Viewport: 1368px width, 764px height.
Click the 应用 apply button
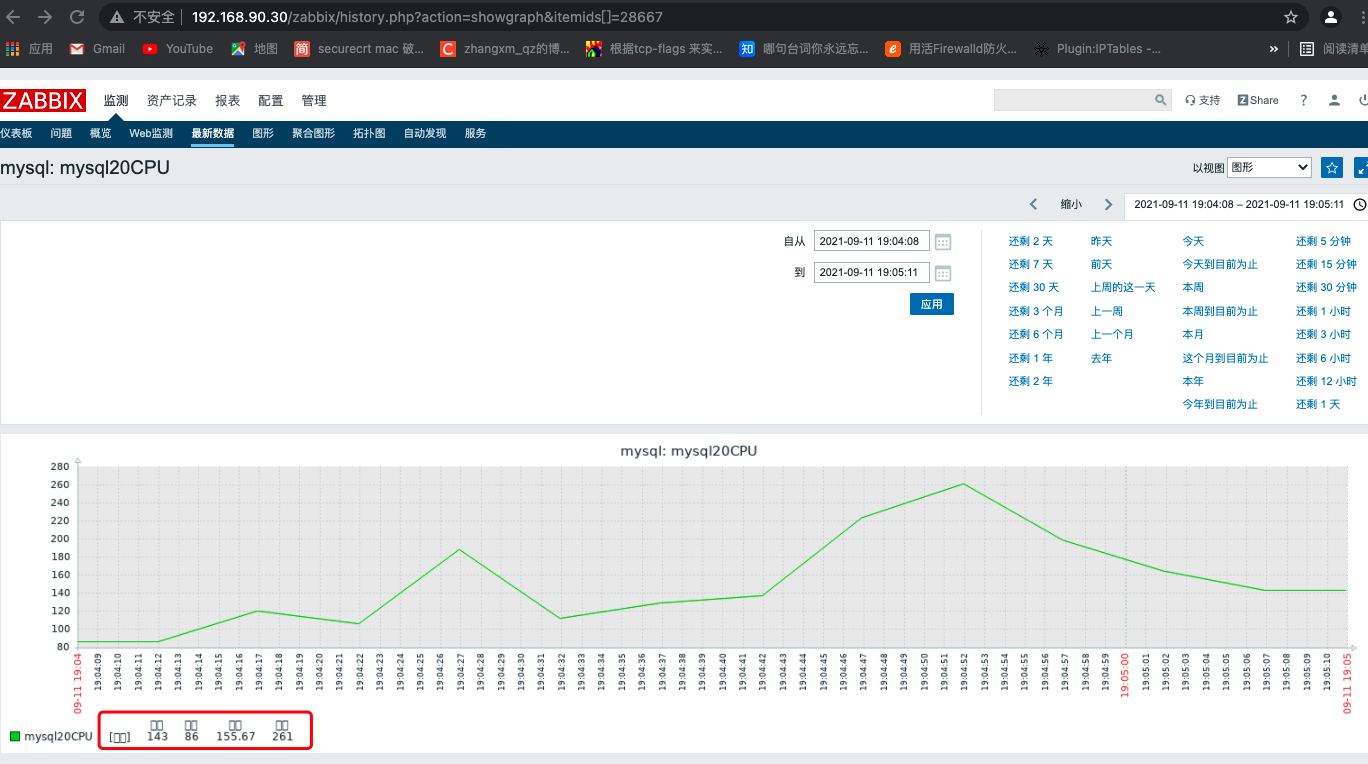[932, 304]
